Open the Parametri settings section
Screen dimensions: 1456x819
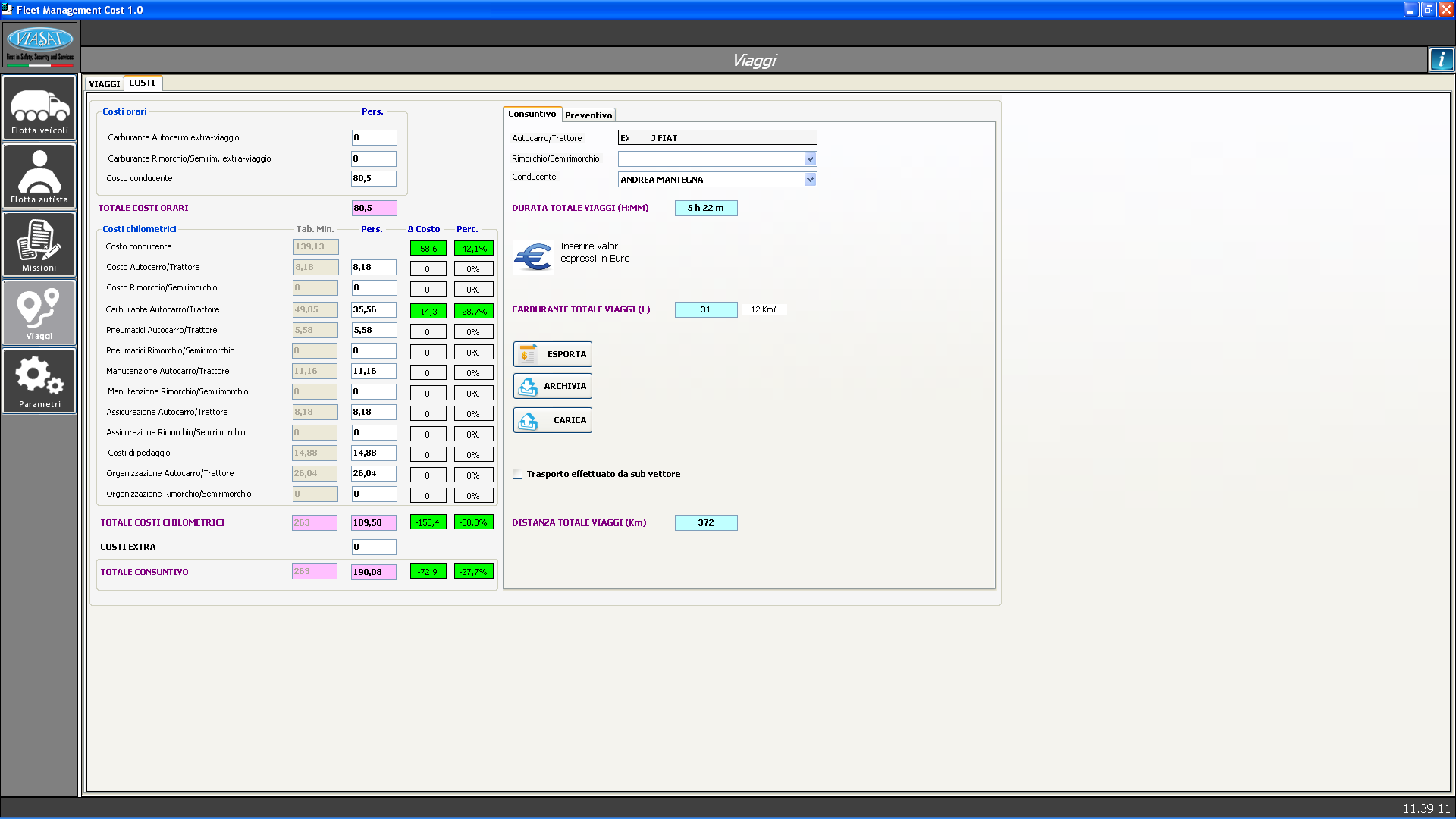39,381
